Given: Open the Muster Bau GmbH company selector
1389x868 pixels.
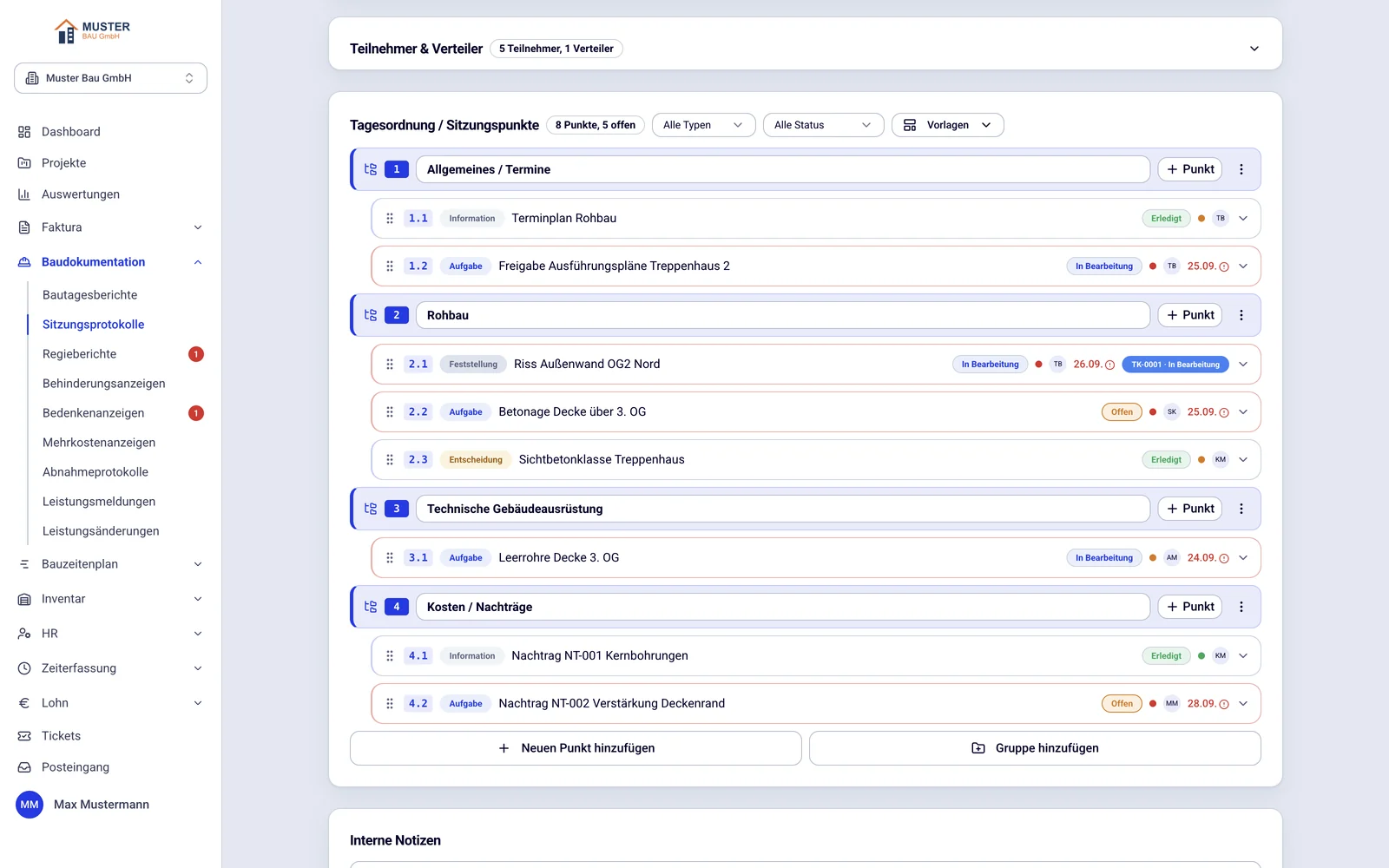Looking at the screenshot, I should point(110,78).
